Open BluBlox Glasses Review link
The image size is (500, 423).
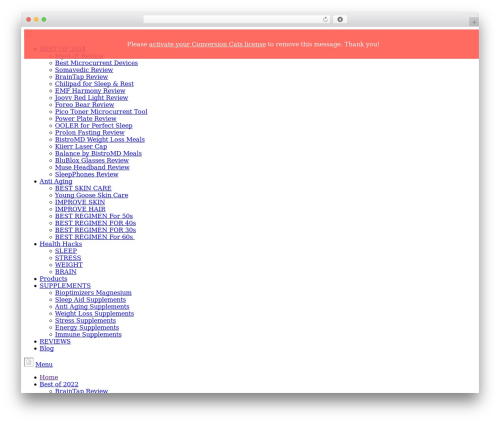point(92,160)
